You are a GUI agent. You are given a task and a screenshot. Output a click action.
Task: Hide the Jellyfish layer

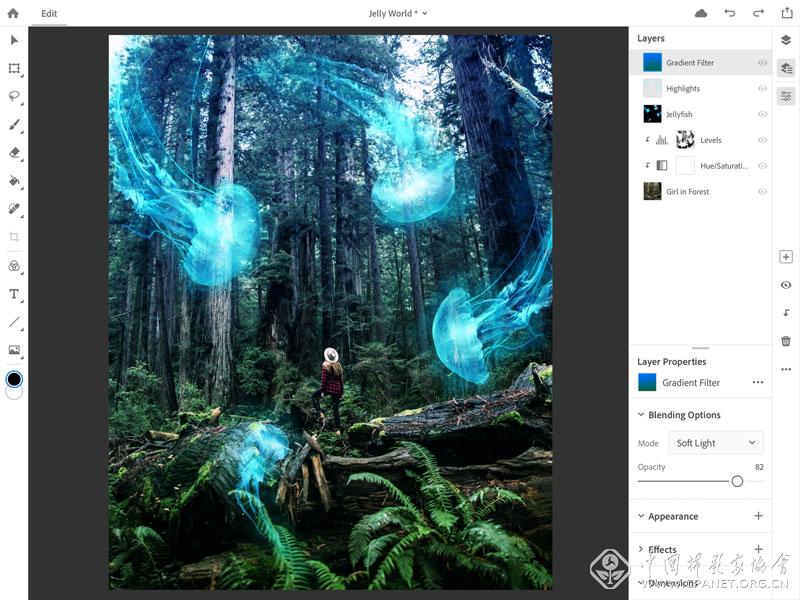tap(762, 114)
